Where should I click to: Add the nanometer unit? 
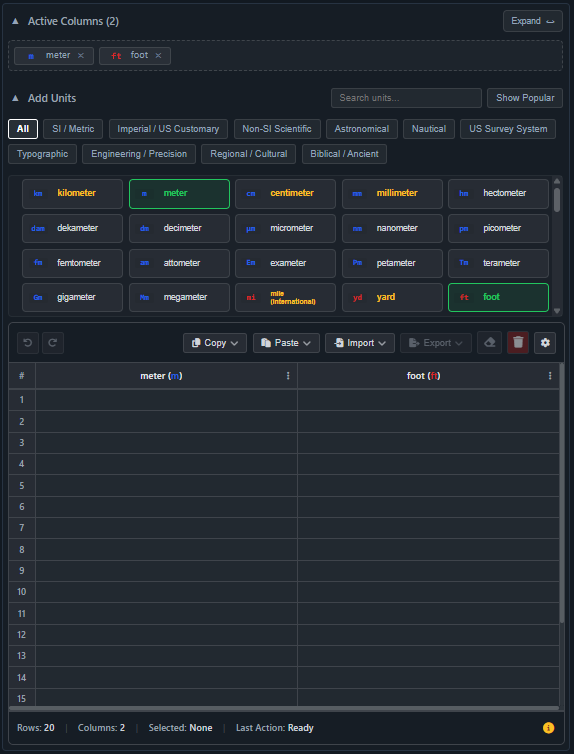click(392, 228)
